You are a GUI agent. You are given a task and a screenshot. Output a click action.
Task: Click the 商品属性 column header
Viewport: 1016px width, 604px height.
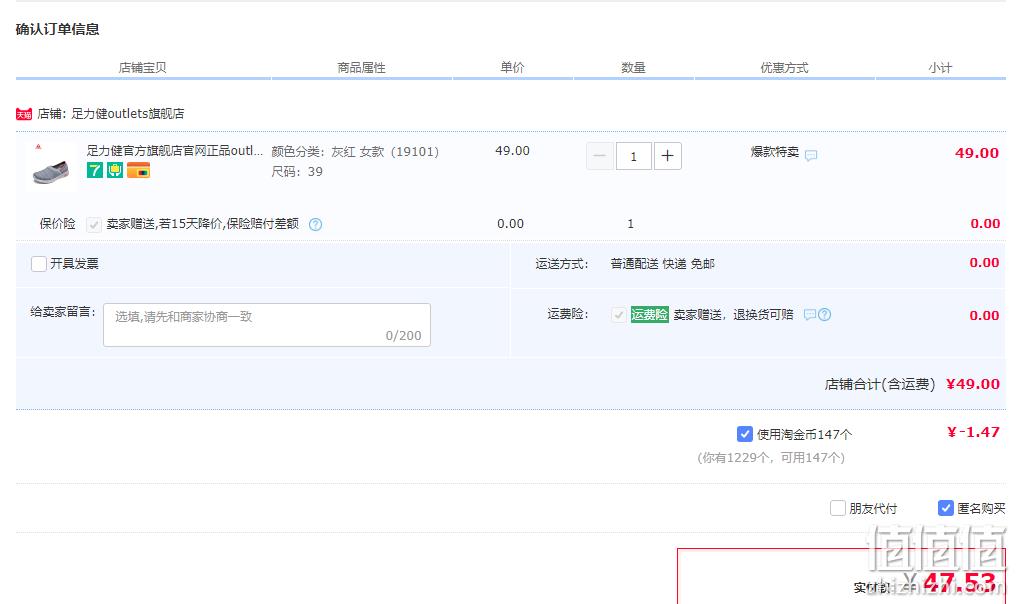pyautogui.click(x=362, y=67)
